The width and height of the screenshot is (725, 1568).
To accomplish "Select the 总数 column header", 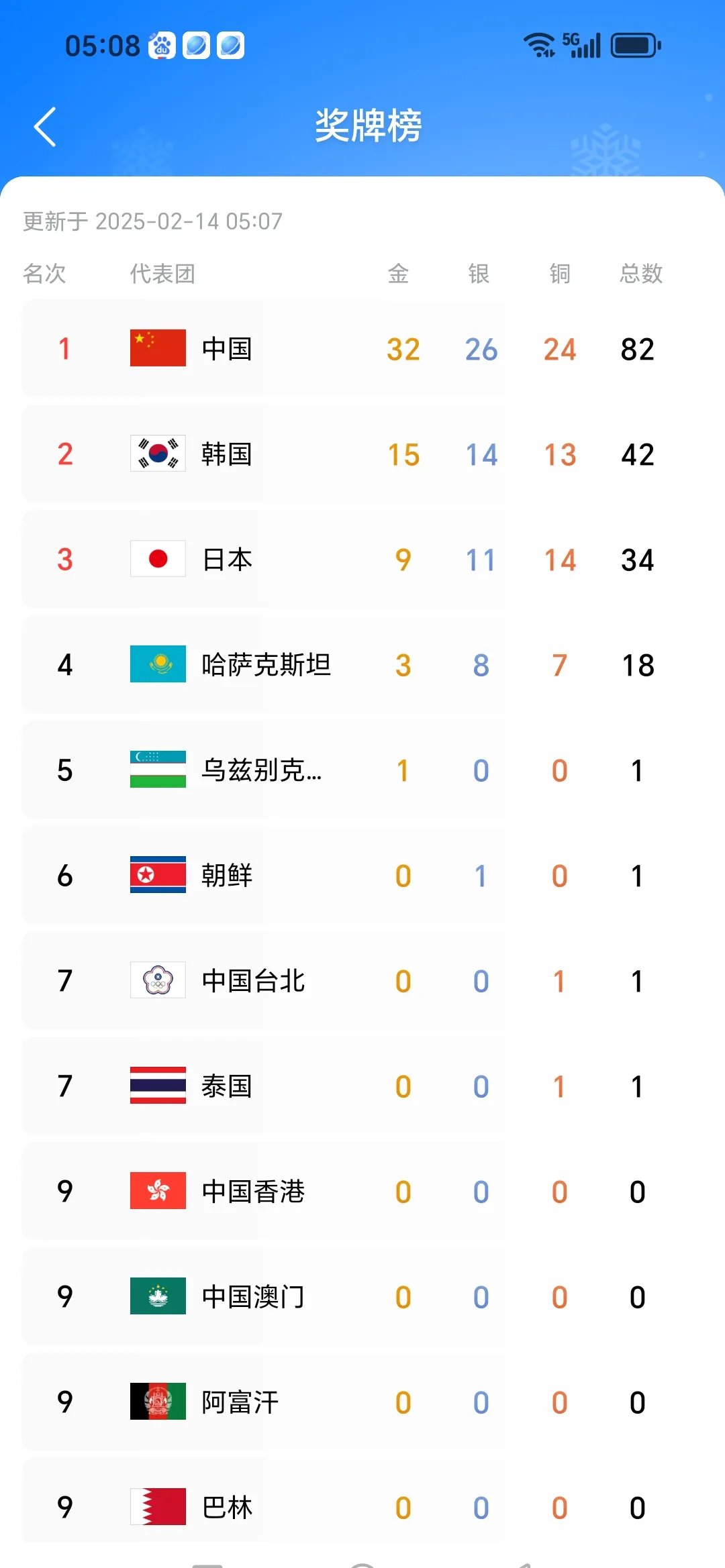I will [x=640, y=274].
